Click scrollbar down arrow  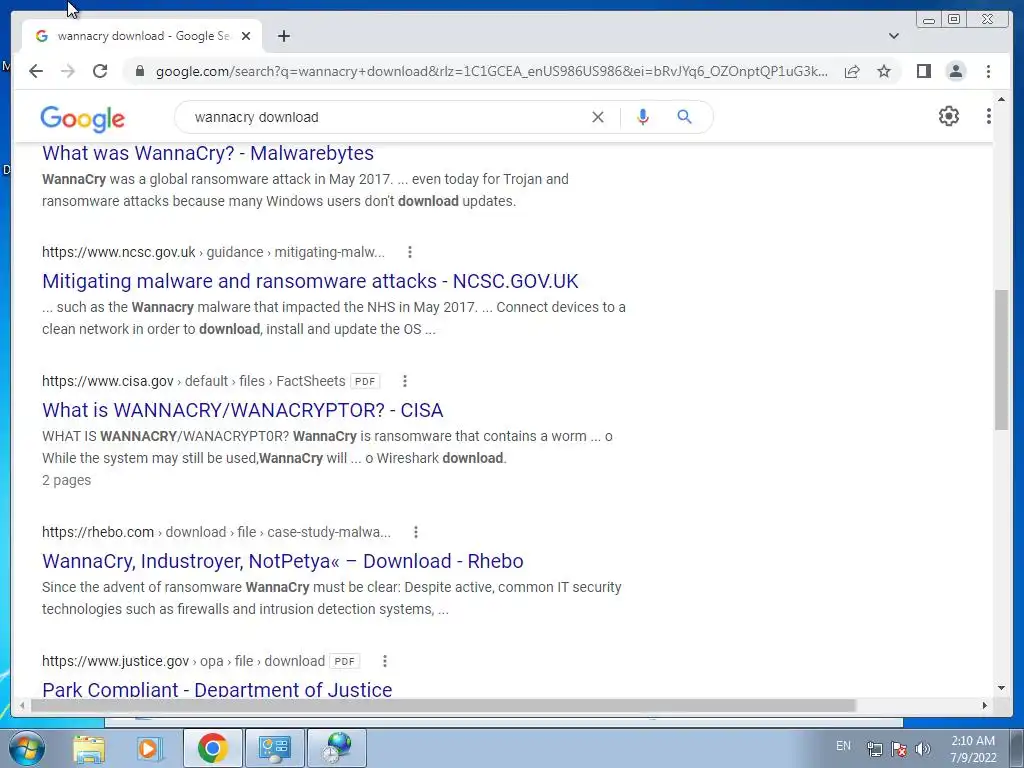pyautogui.click(x=1001, y=688)
